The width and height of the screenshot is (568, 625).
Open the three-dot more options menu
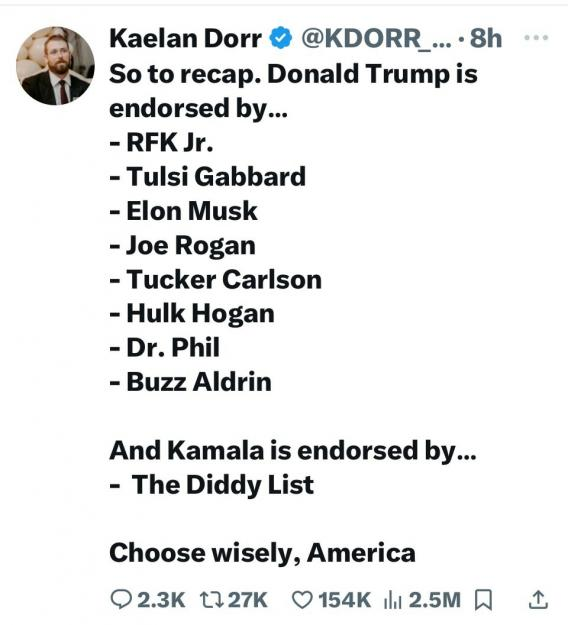click(x=536, y=38)
